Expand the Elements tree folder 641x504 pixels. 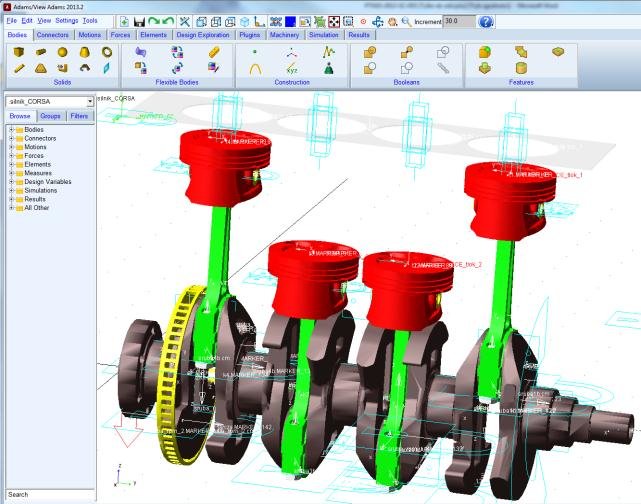click(12, 164)
